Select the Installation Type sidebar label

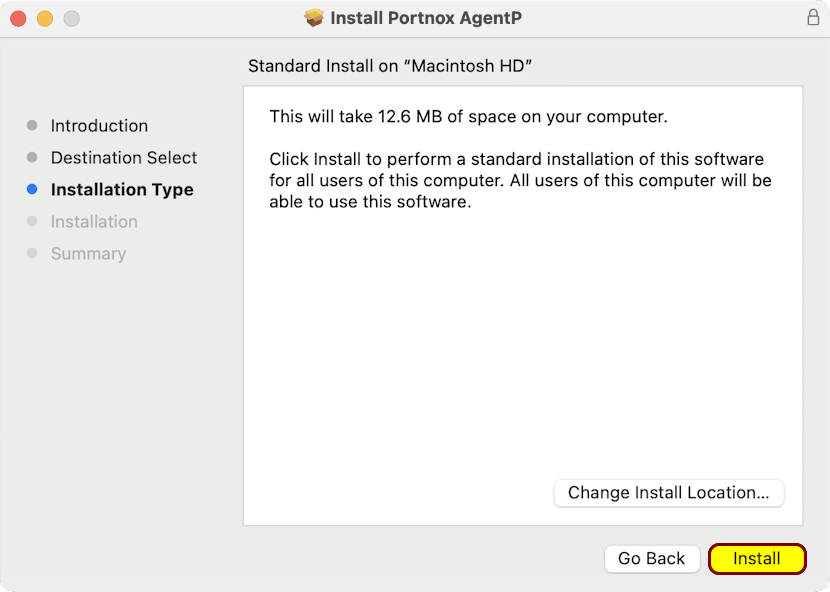pyautogui.click(x=122, y=190)
